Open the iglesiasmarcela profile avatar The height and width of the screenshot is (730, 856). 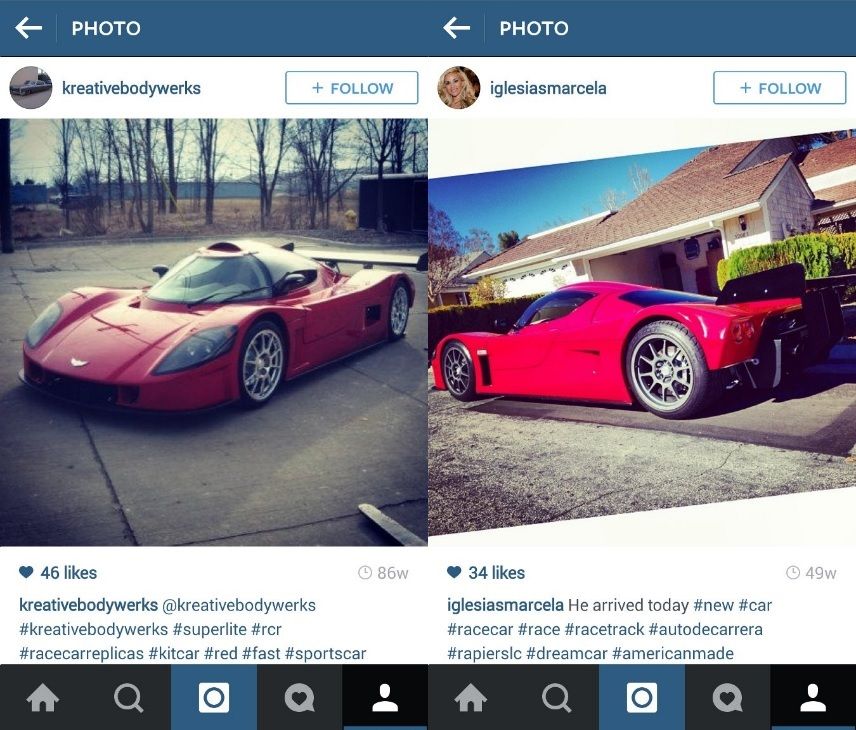click(x=459, y=87)
